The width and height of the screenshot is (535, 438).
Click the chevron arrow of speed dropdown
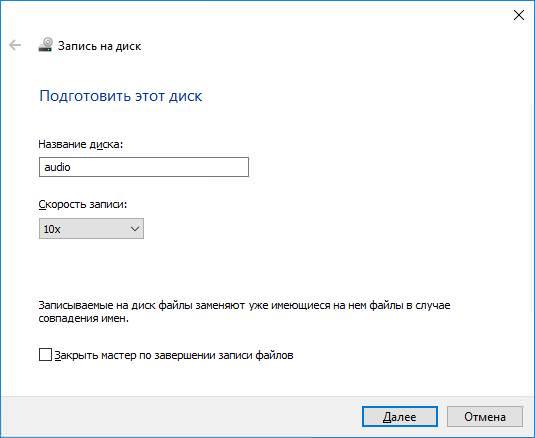point(135,229)
